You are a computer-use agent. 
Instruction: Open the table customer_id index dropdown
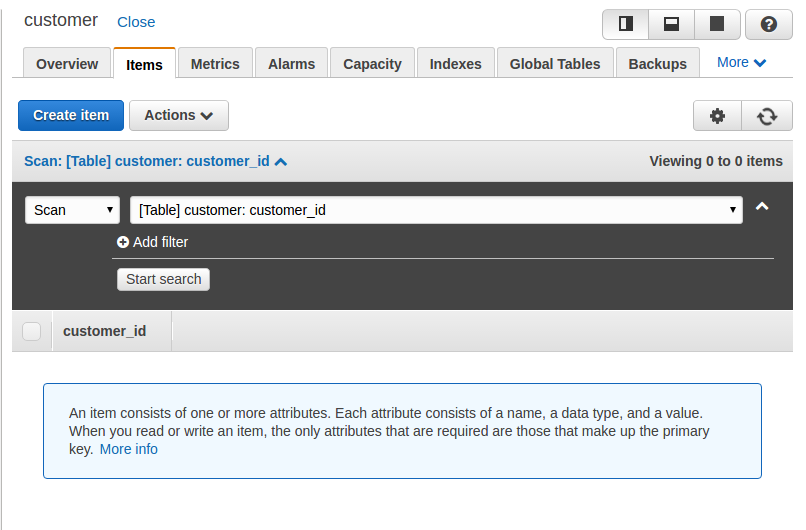point(436,210)
